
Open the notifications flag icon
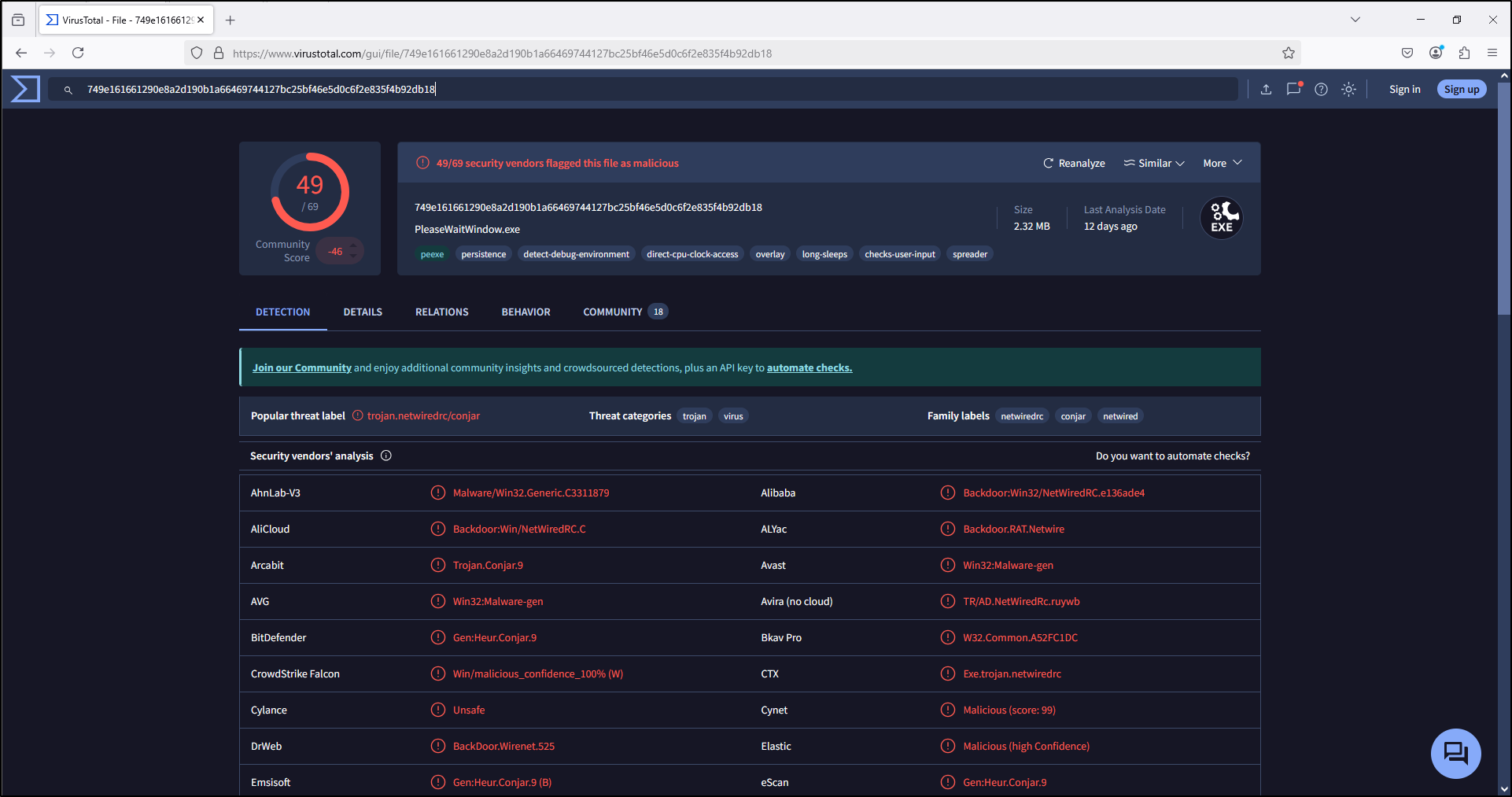1294,89
